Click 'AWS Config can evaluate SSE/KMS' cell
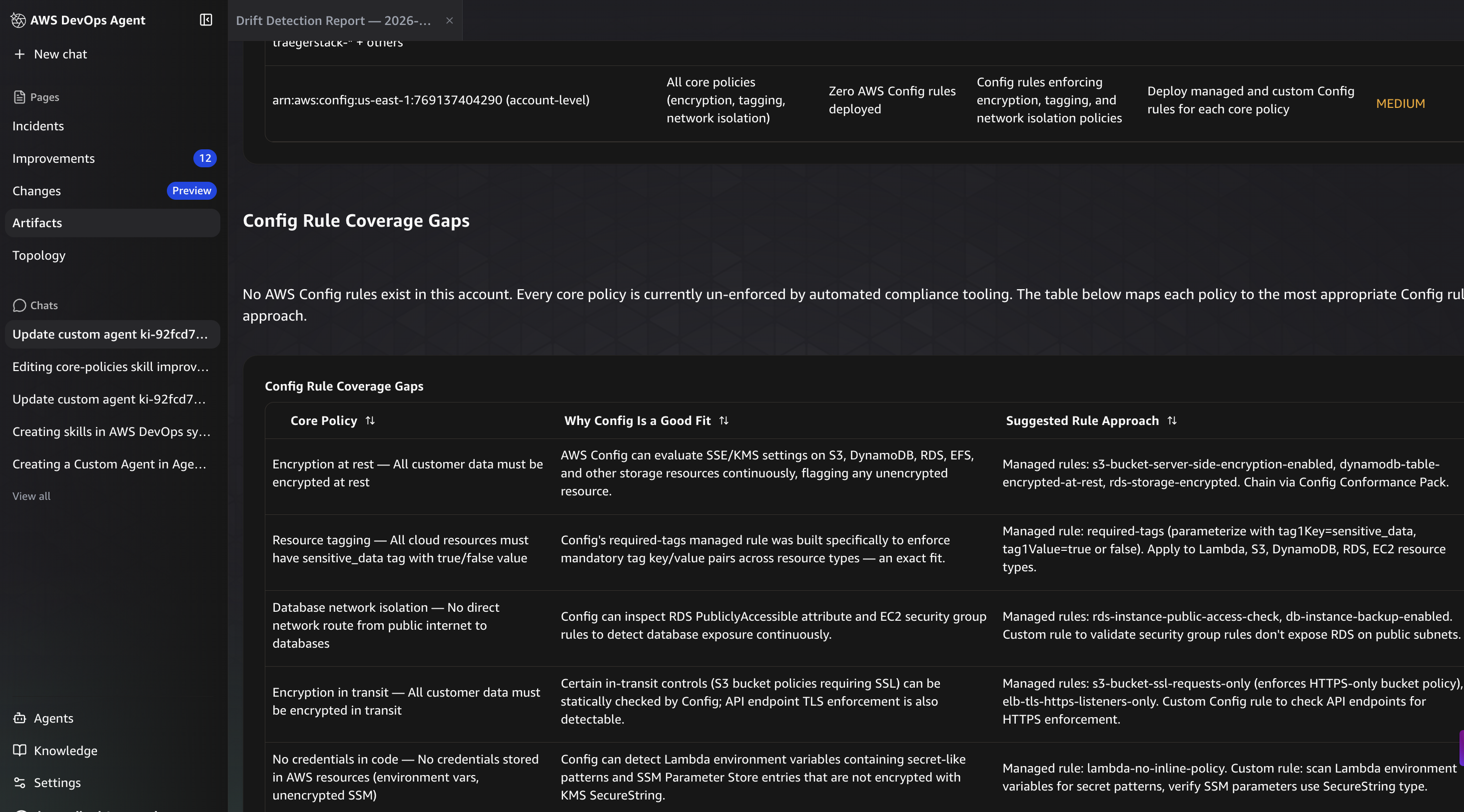Screen dimensions: 1464x812 click(x=767, y=473)
